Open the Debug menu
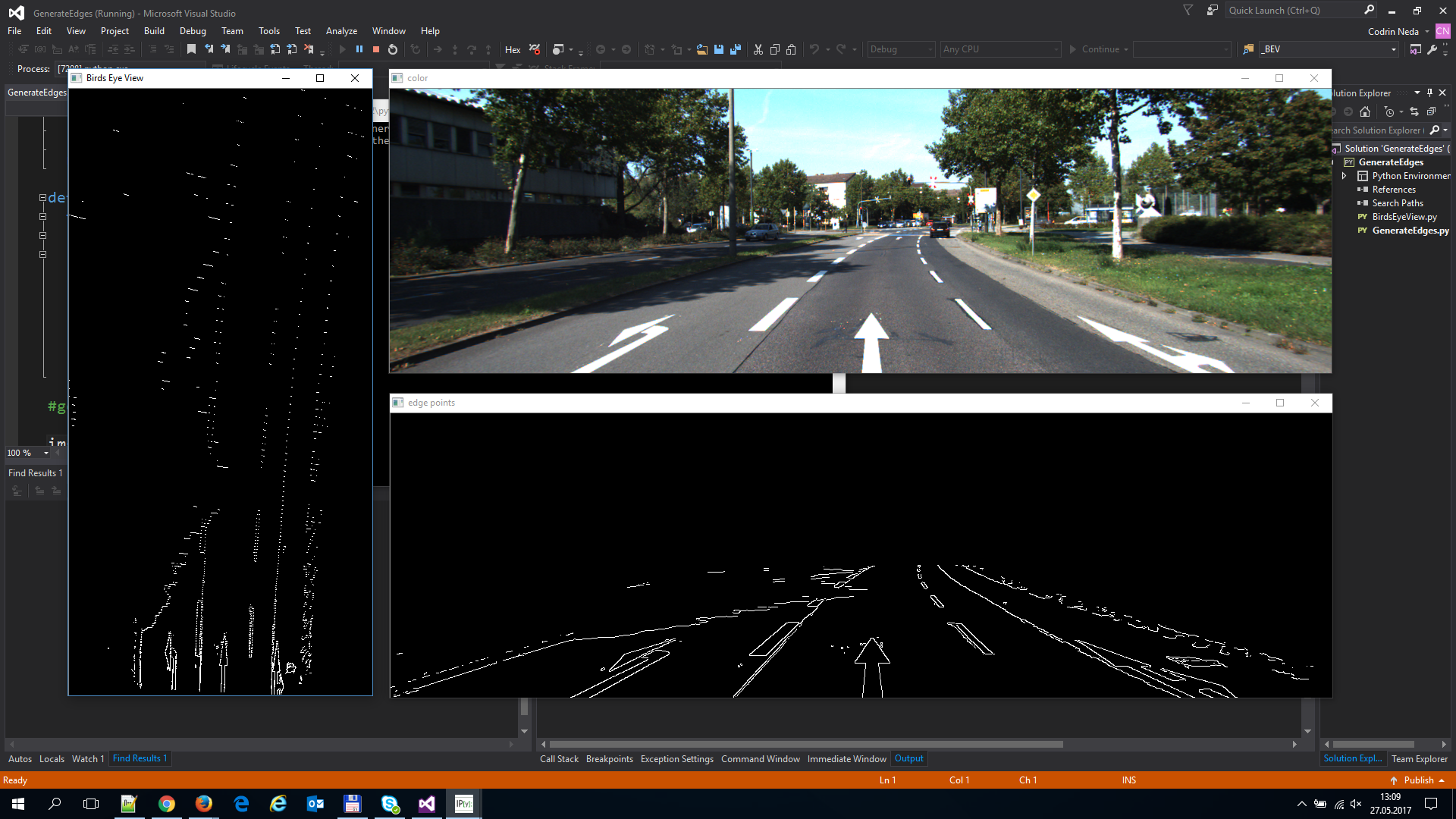Viewport: 1456px width, 819px height. pyautogui.click(x=193, y=31)
